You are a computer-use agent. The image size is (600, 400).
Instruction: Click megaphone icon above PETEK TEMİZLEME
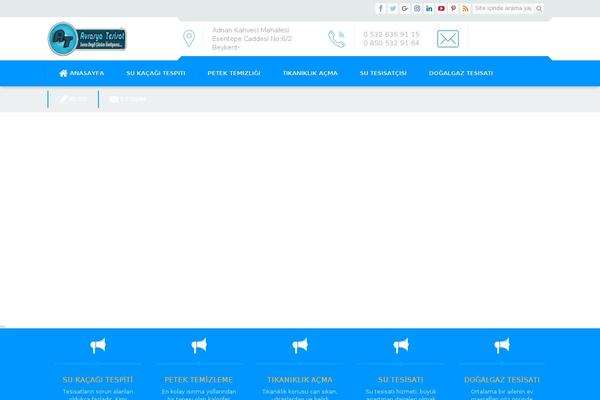point(199,346)
